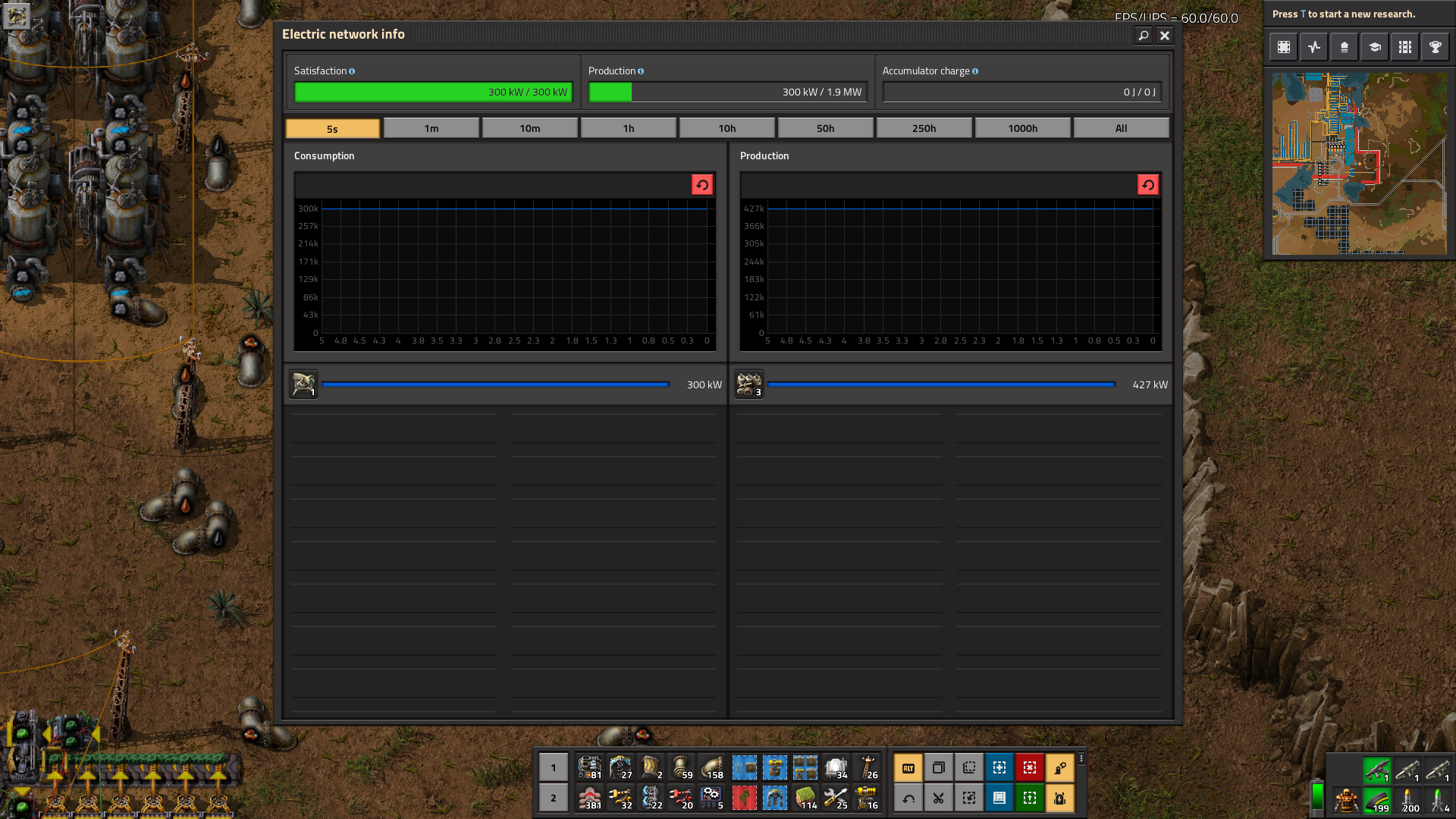
Task: Pick the repair pack item with 25
Action: coord(836,798)
